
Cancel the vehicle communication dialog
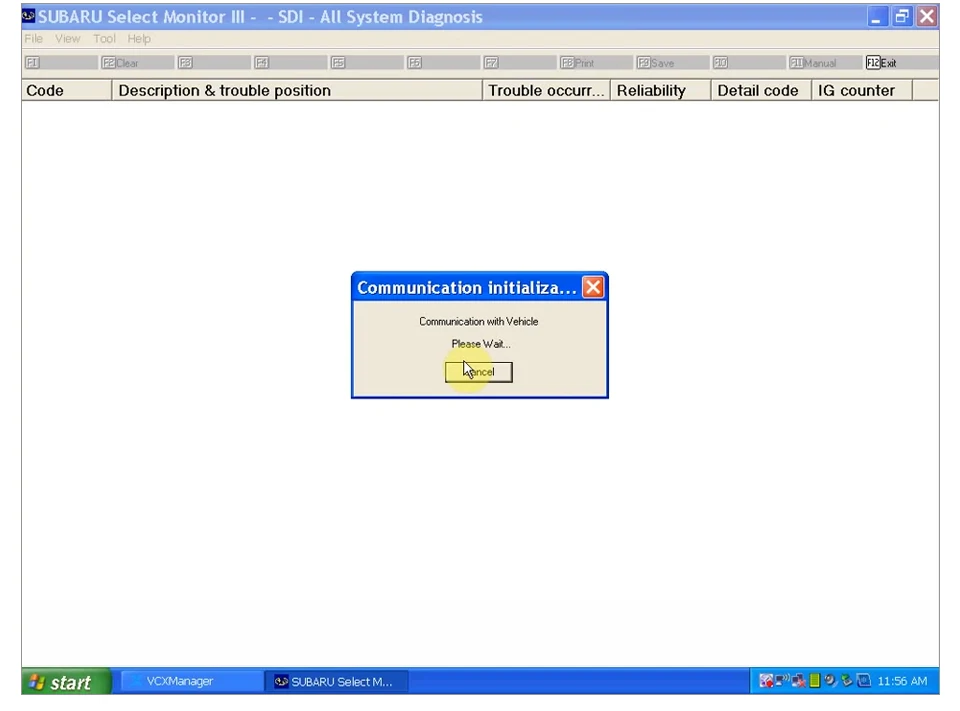478,372
